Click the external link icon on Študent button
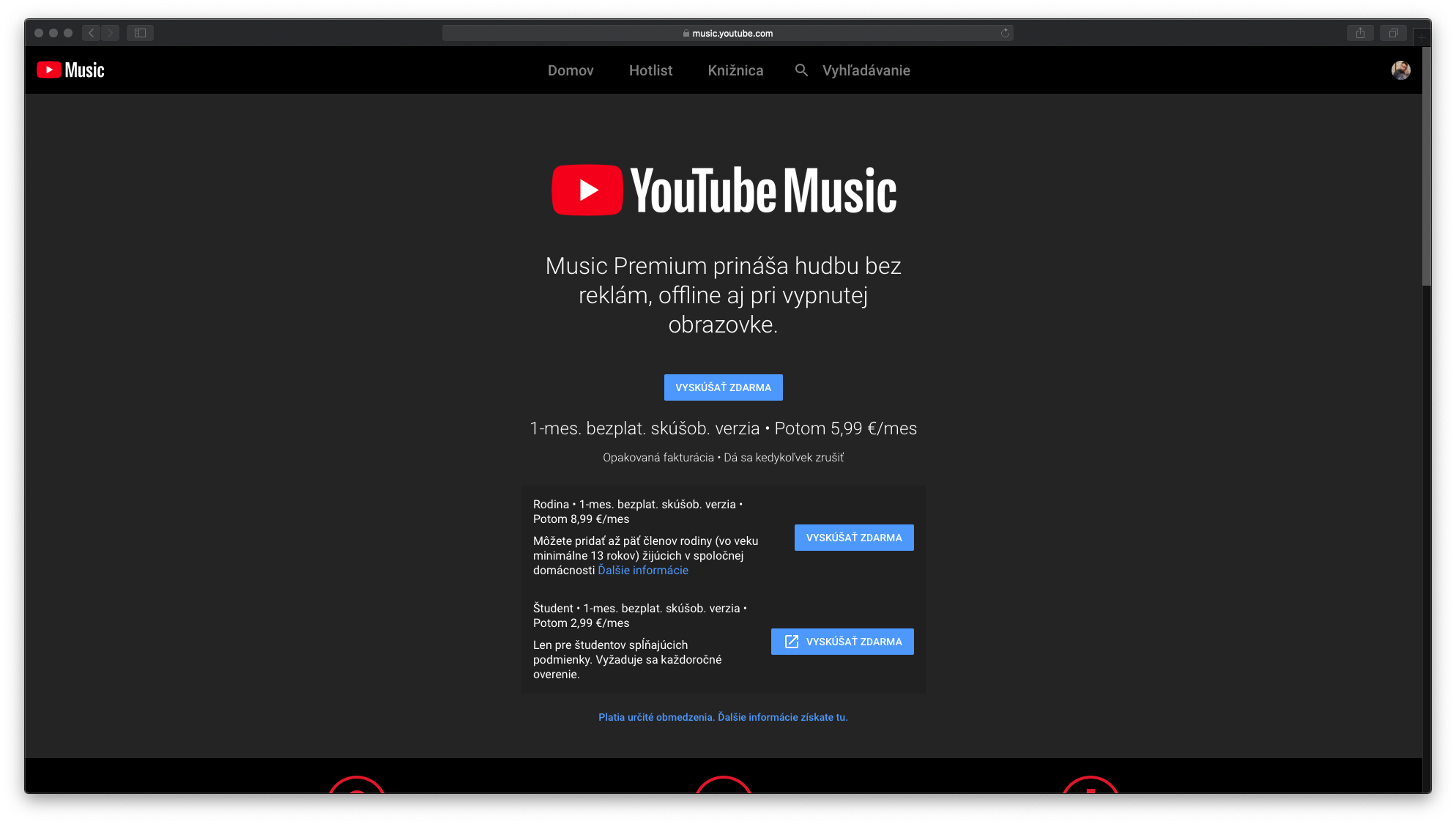Viewport: 1456px width, 824px height. point(791,642)
